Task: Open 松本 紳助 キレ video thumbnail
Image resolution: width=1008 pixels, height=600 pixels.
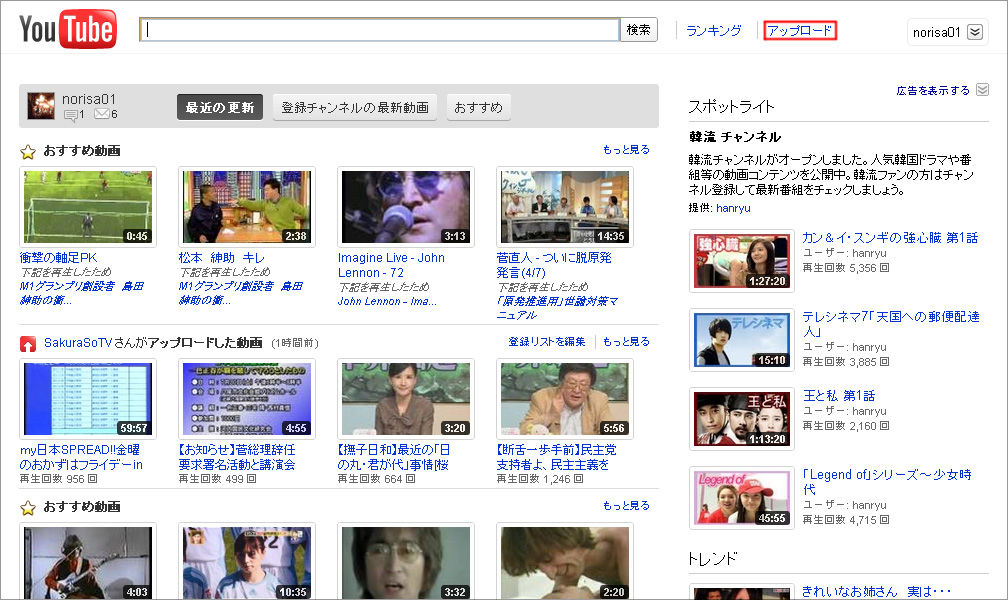Action: 247,207
